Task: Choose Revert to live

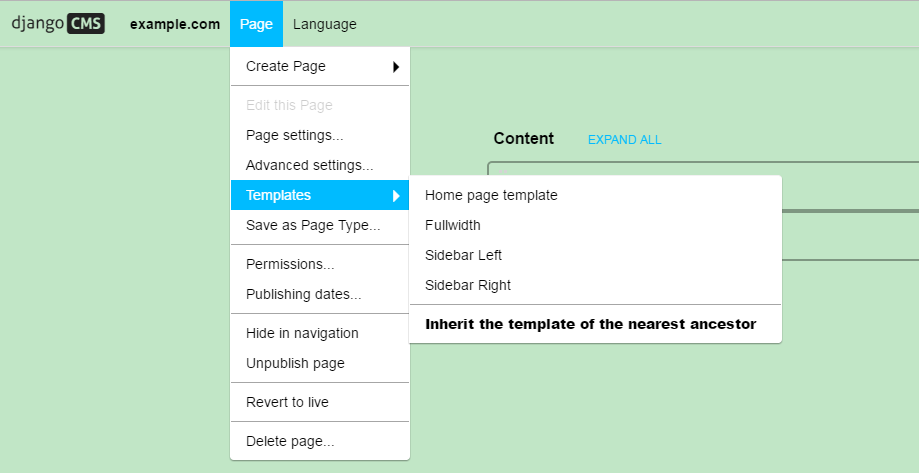Action: tap(287, 402)
